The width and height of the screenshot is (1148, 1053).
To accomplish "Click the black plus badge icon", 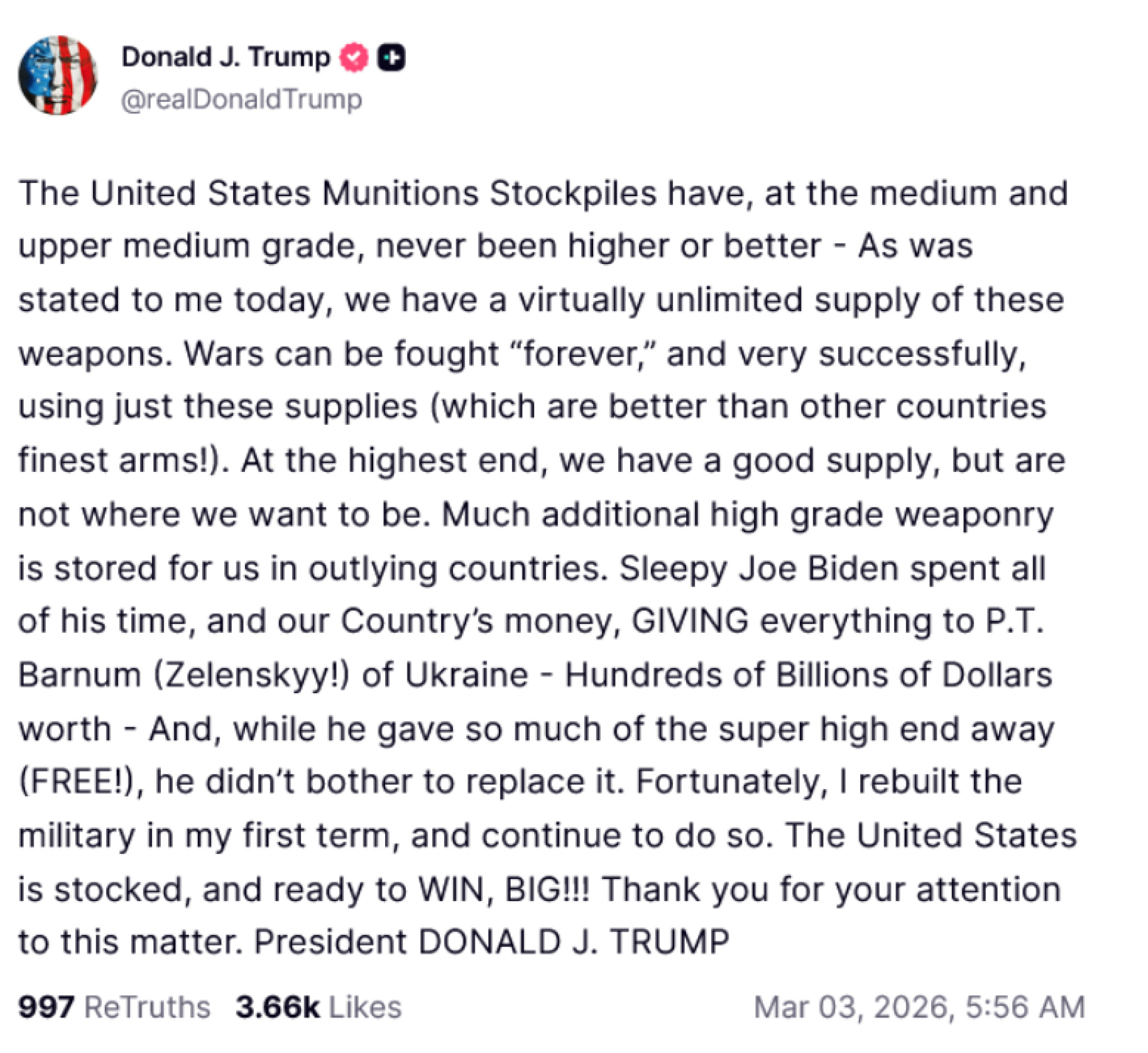I will [392, 58].
